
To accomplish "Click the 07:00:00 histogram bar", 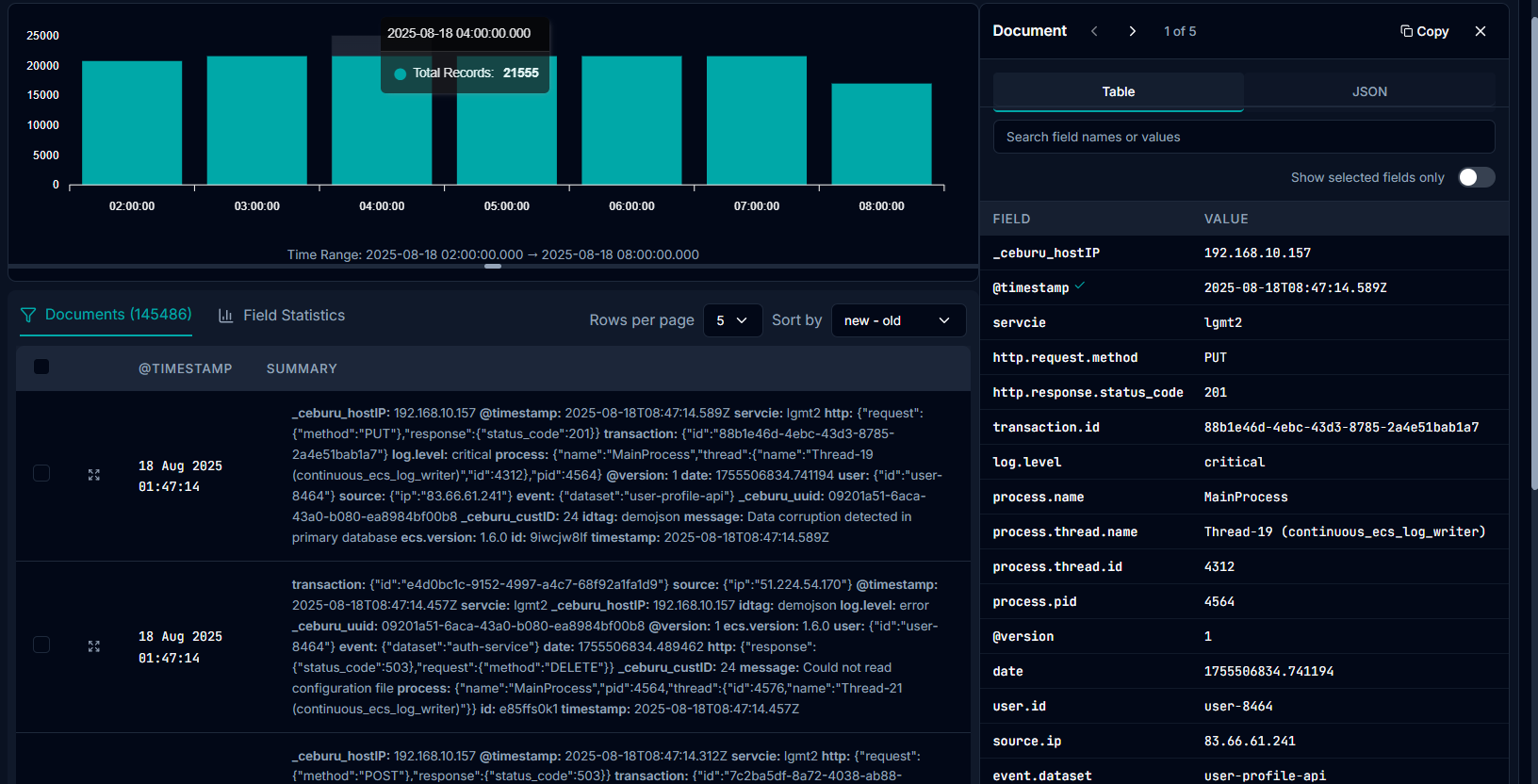I will [757, 120].
